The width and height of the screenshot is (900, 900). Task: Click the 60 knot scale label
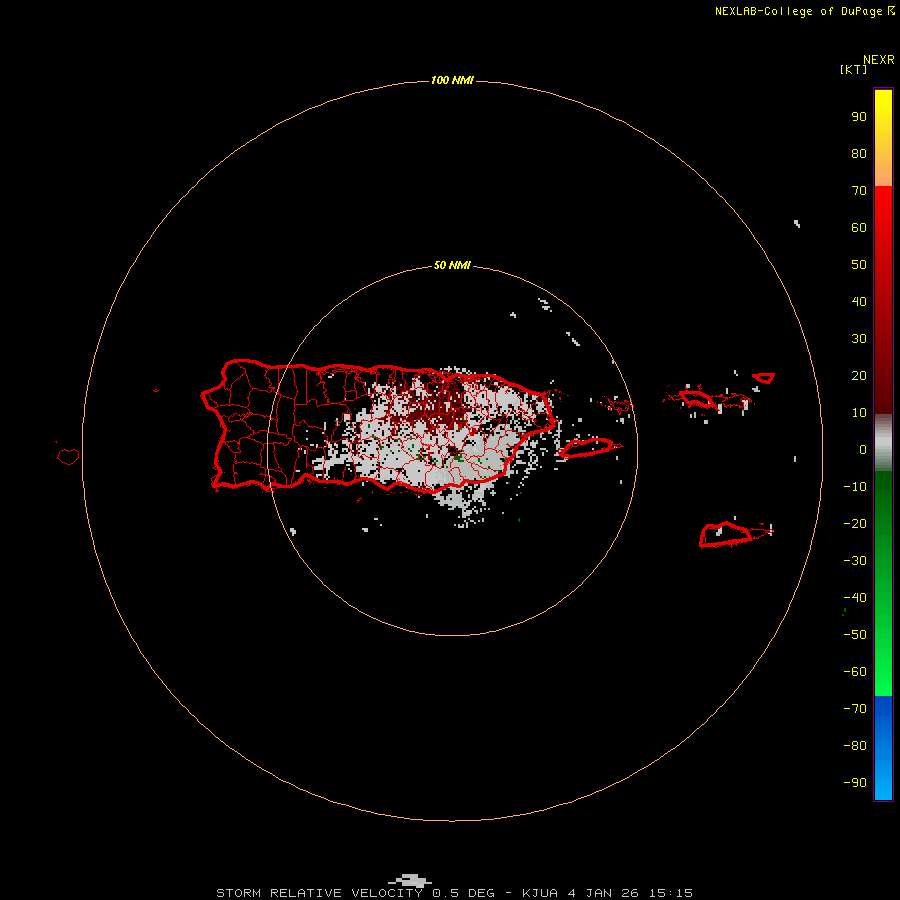[859, 227]
